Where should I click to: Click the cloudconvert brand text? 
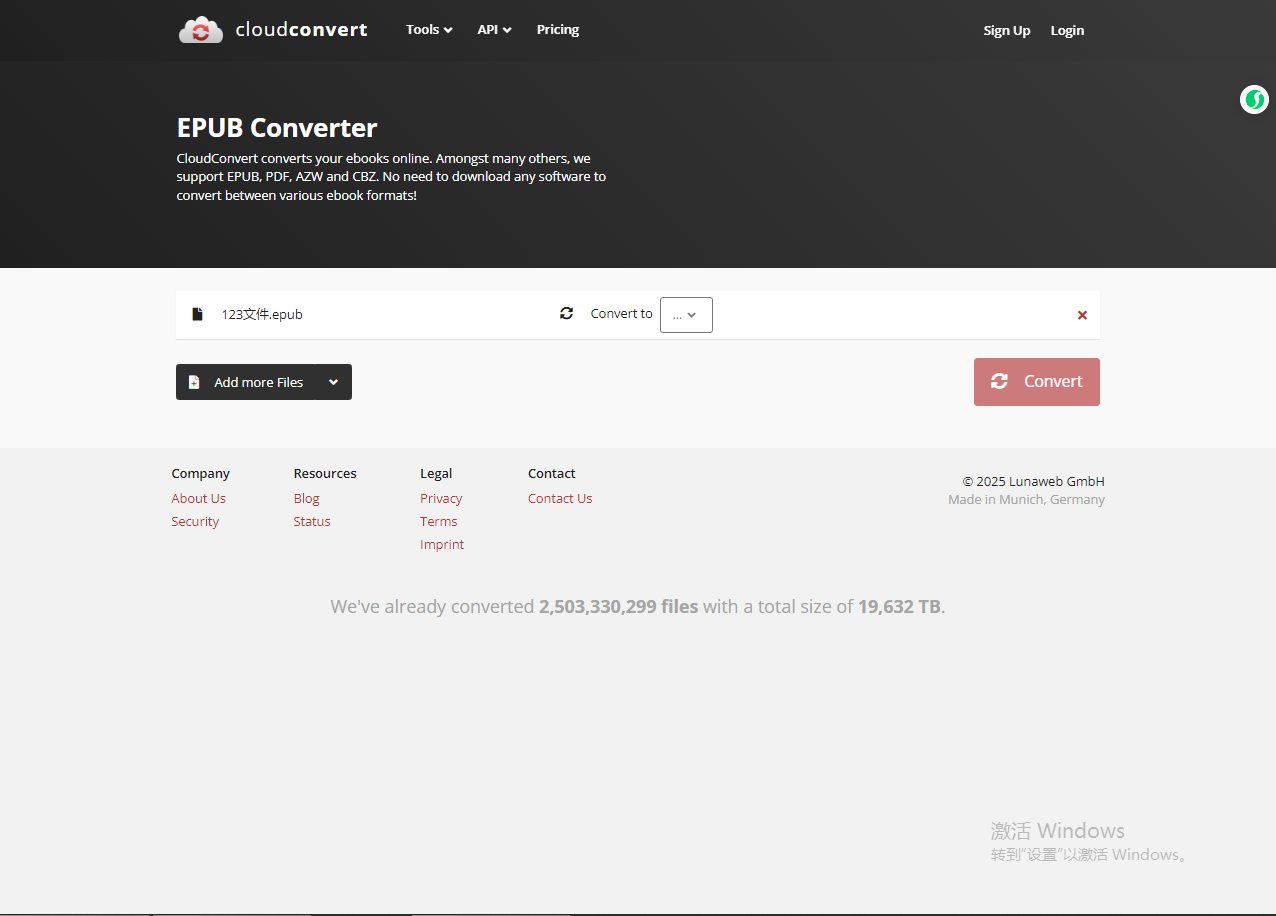pos(301,30)
